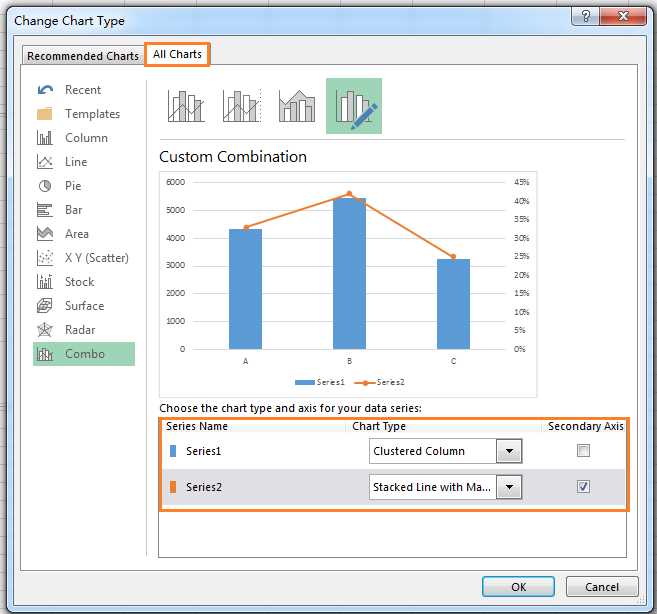Confirm with the OK button

(x=518, y=587)
